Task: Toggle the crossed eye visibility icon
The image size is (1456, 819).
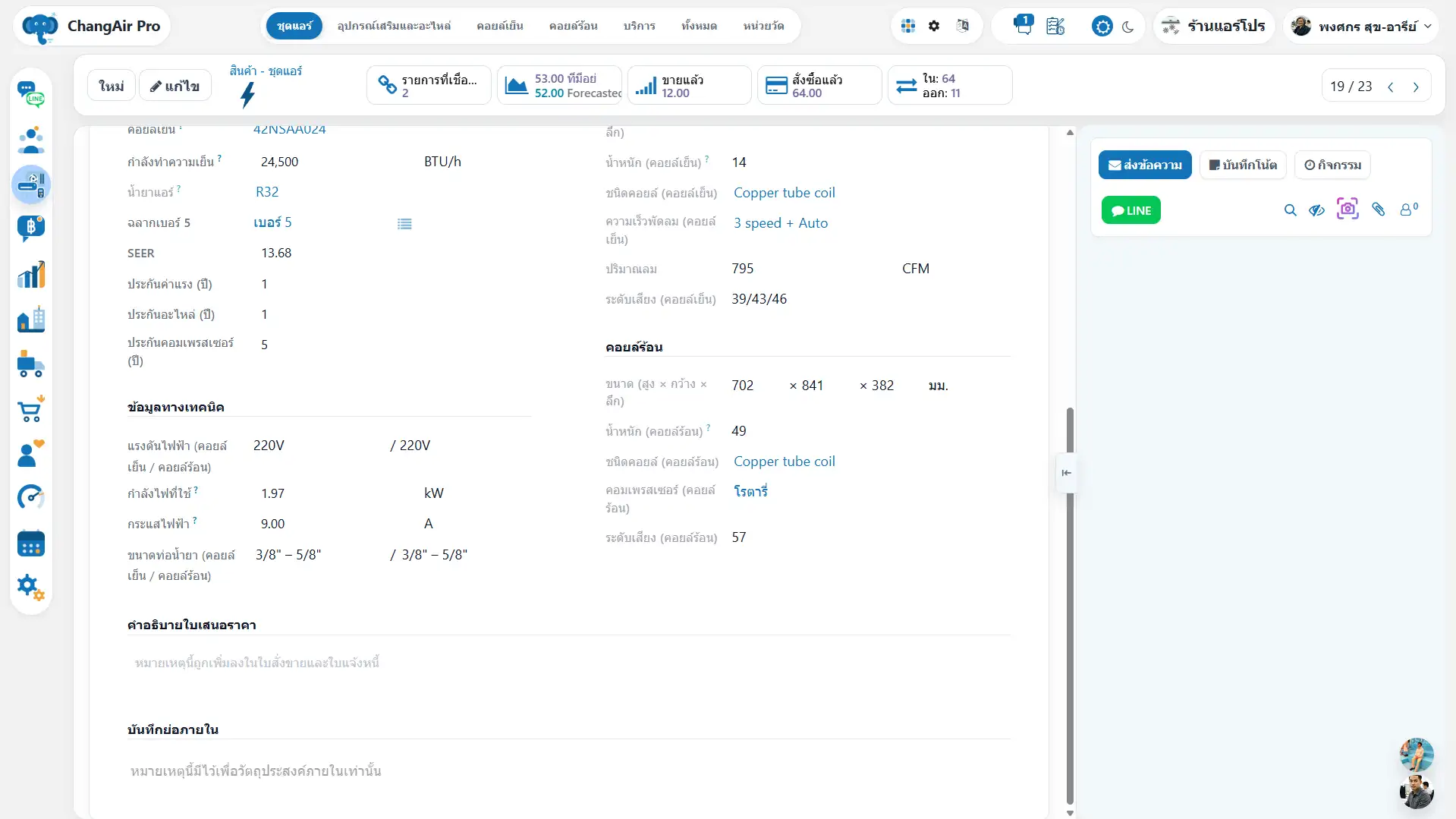Action: [1317, 210]
